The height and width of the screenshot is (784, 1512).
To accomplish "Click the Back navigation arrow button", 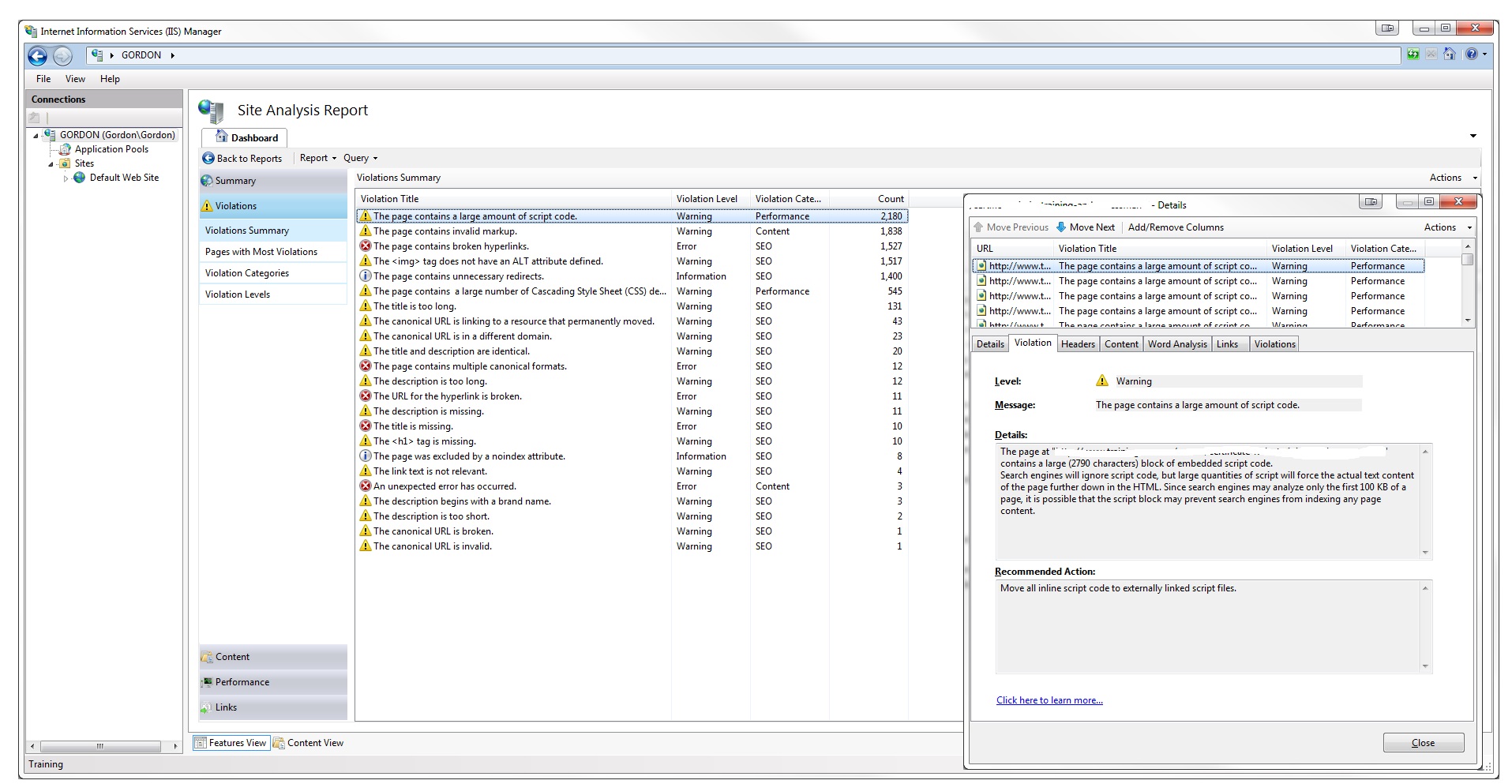I will pyautogui.click(x=37, y=56).
